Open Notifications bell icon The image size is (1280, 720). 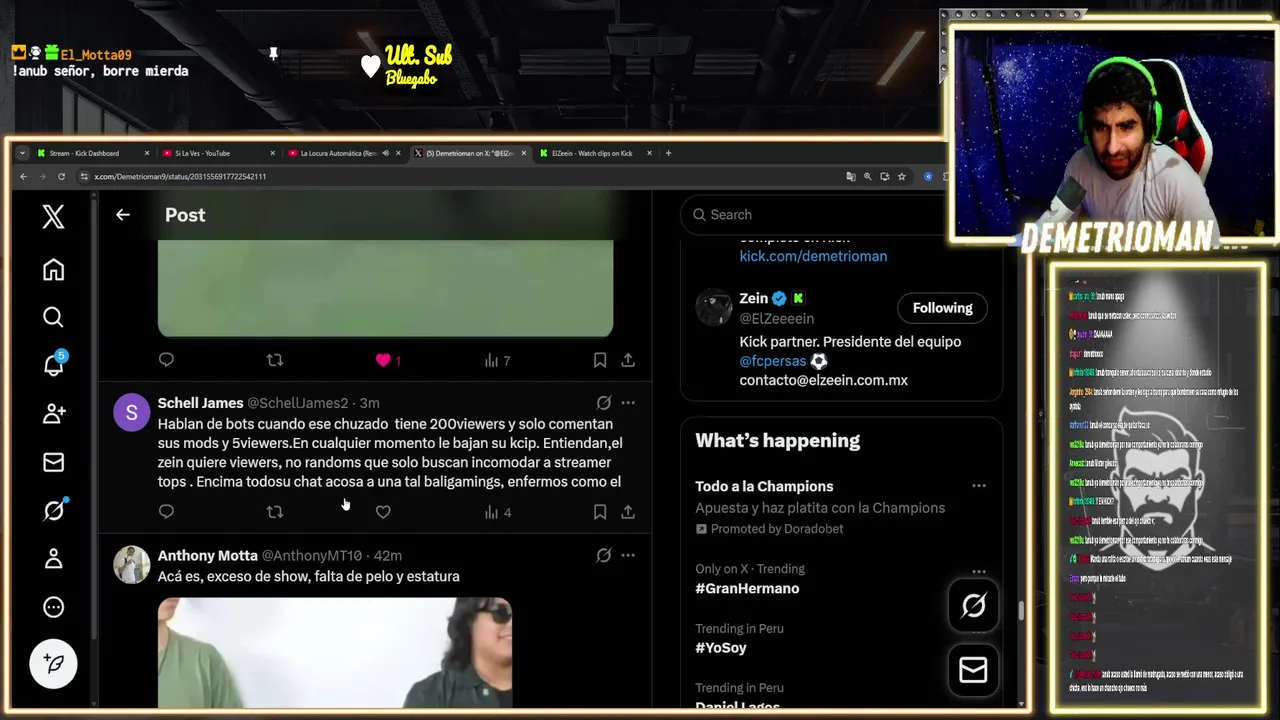coord(54,364)
